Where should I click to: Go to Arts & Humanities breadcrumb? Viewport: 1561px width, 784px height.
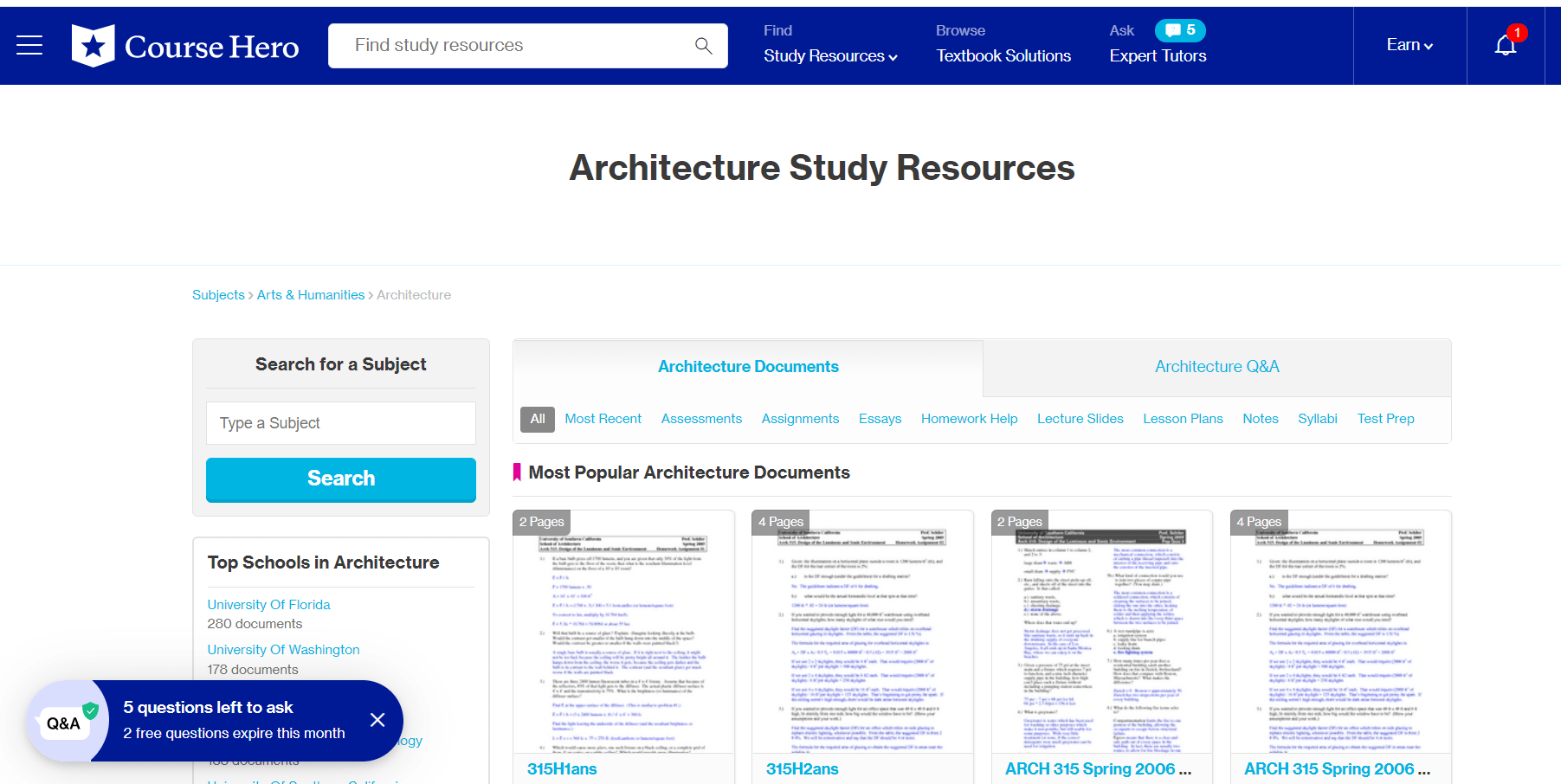[x=311, y=295]
